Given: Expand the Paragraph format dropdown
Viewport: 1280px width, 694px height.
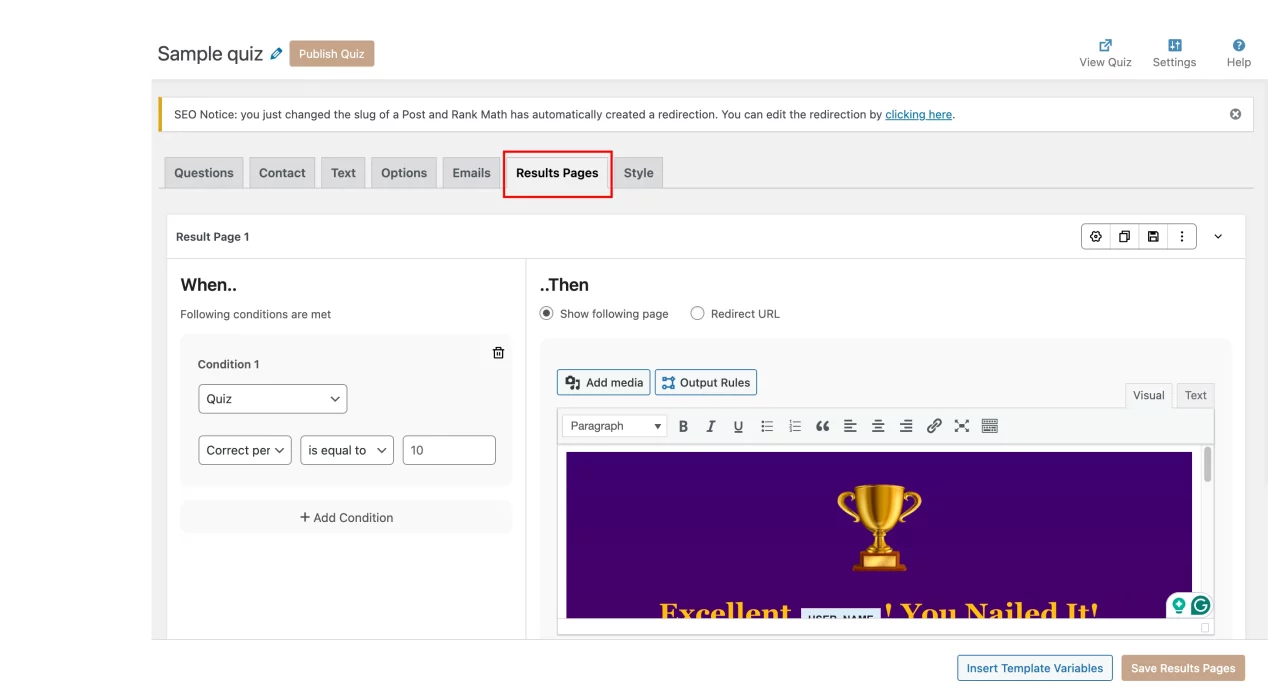Looking at the screenshot, I should [x=614, y=426].
